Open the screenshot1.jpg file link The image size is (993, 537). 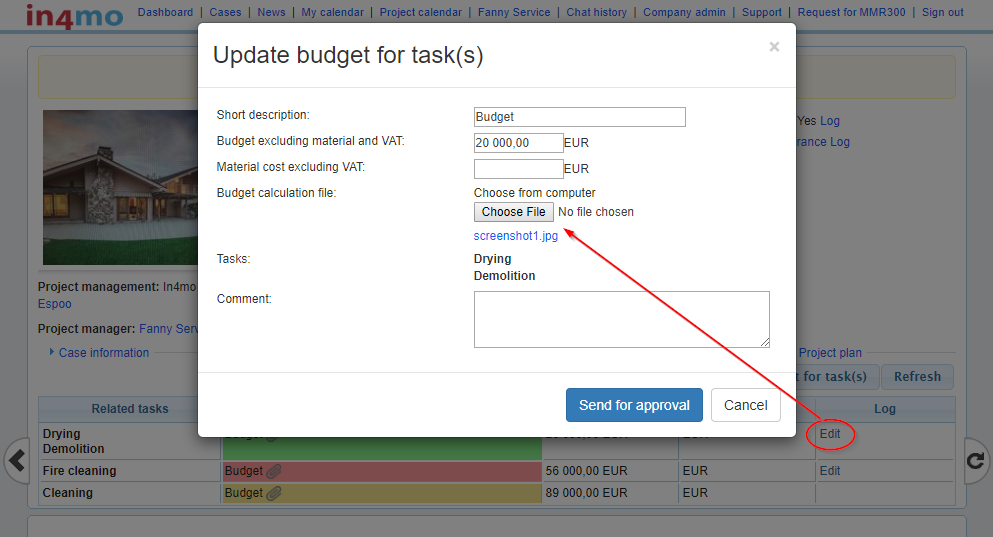click(515, 236)
